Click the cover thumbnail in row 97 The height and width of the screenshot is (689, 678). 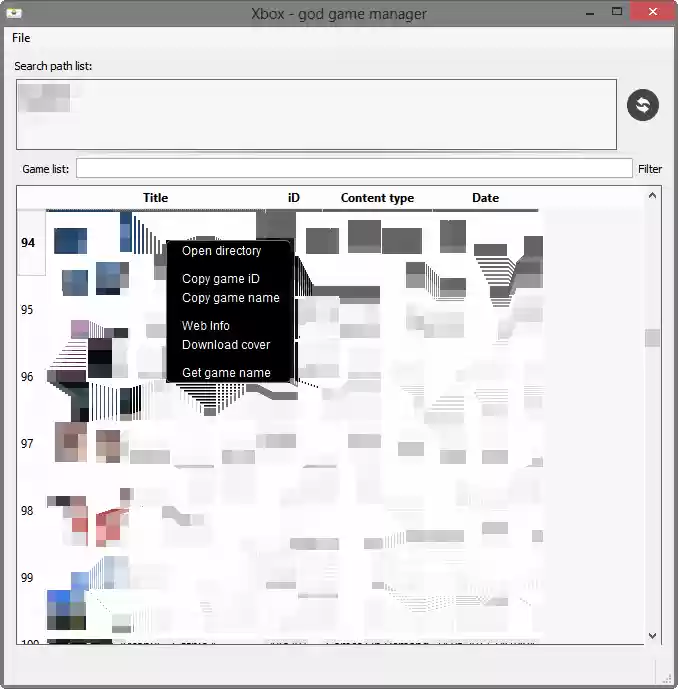click(x=87, y=442)
